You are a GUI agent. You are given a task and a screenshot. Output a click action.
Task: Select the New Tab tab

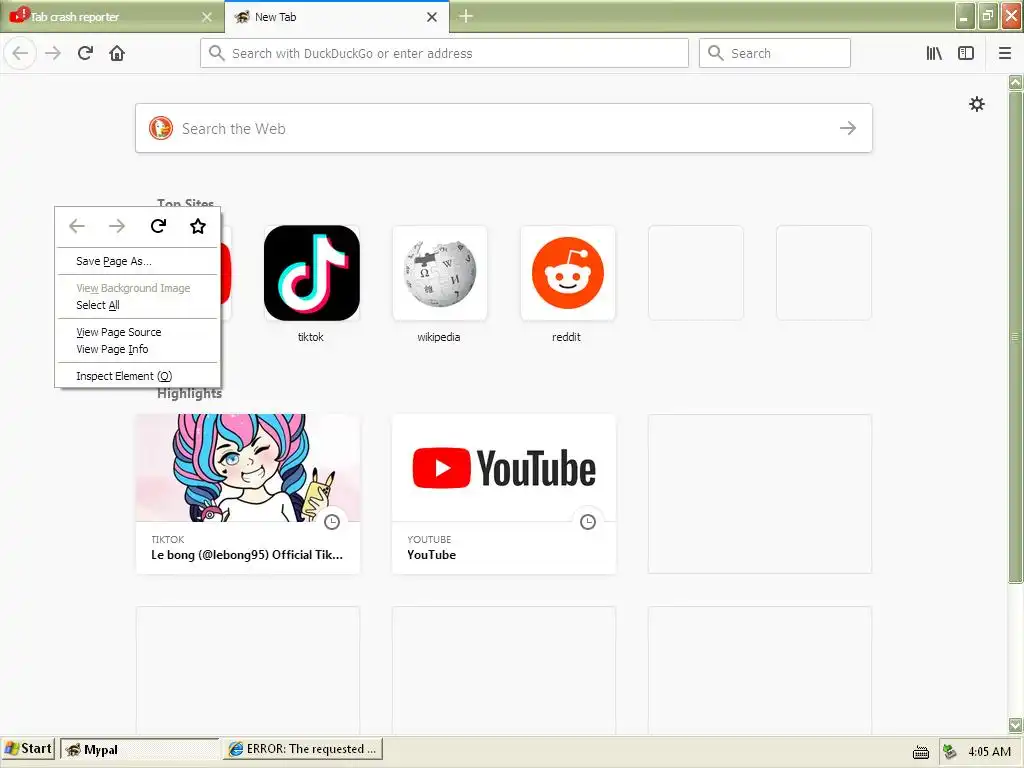click(337, 17)
